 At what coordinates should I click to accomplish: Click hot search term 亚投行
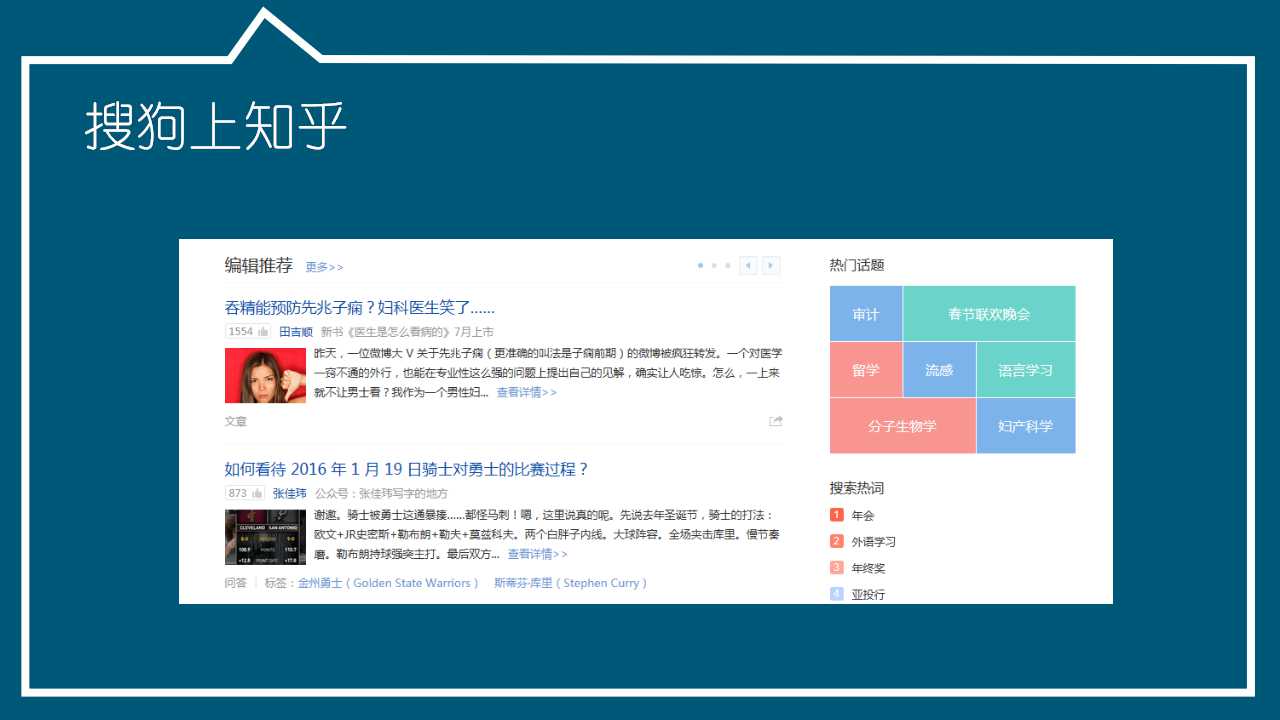868,594
